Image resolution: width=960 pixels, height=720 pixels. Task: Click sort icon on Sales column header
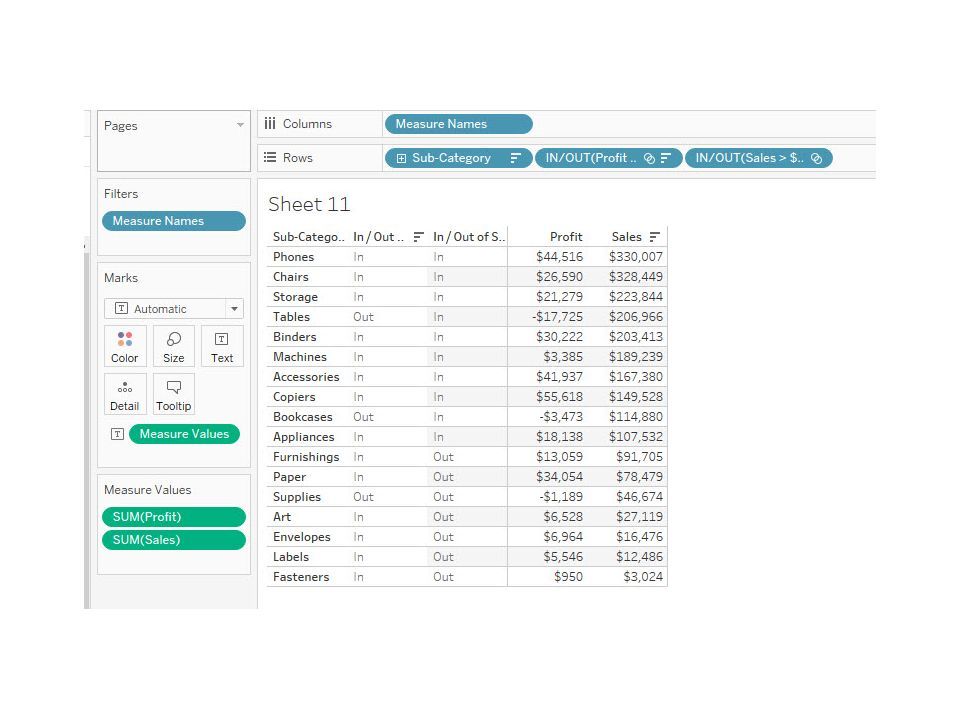pos(654,237)
